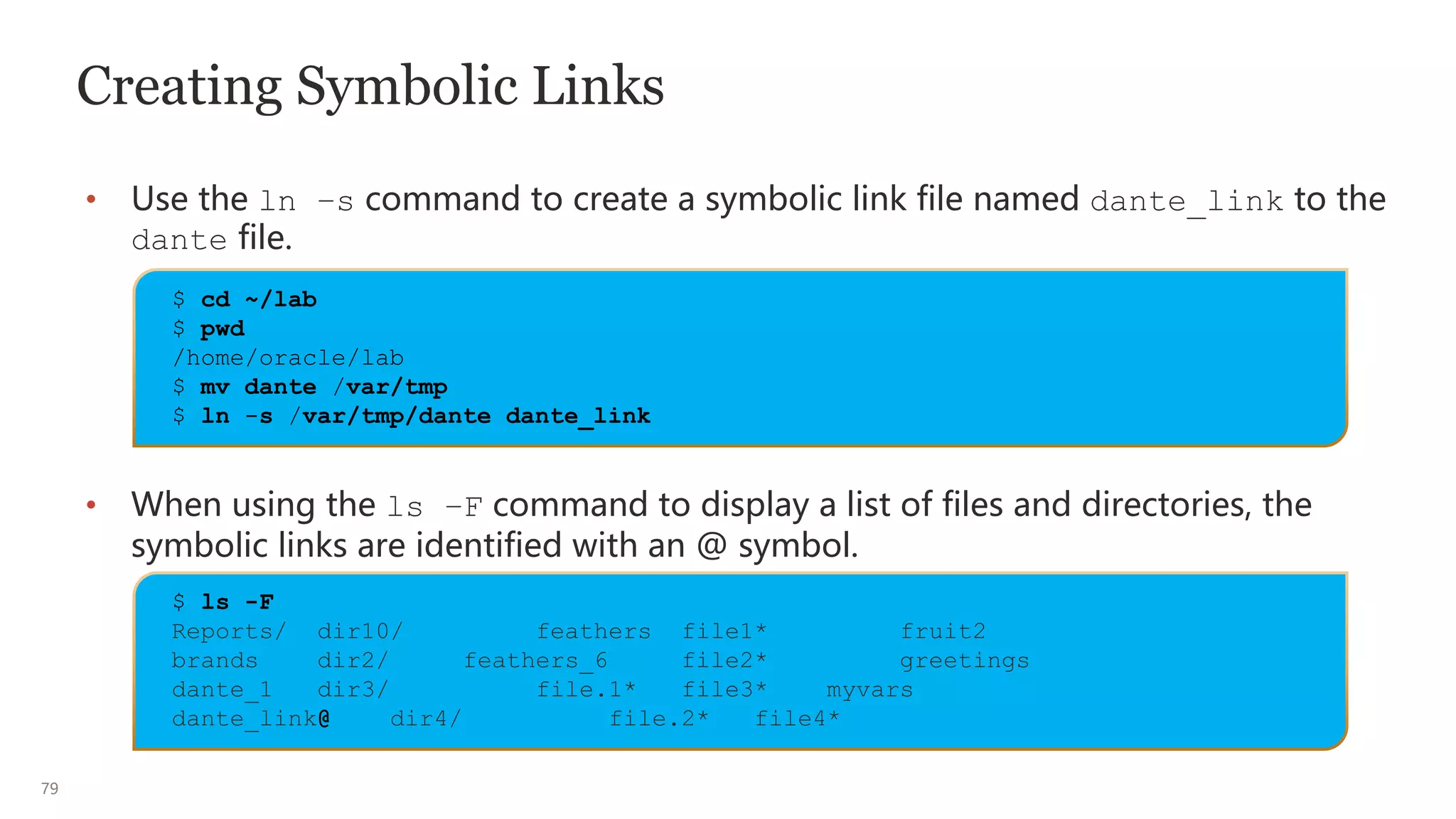Click the 'file.1*' entry
This screenshot has height=819, width=1456.
tap(587, 690)
